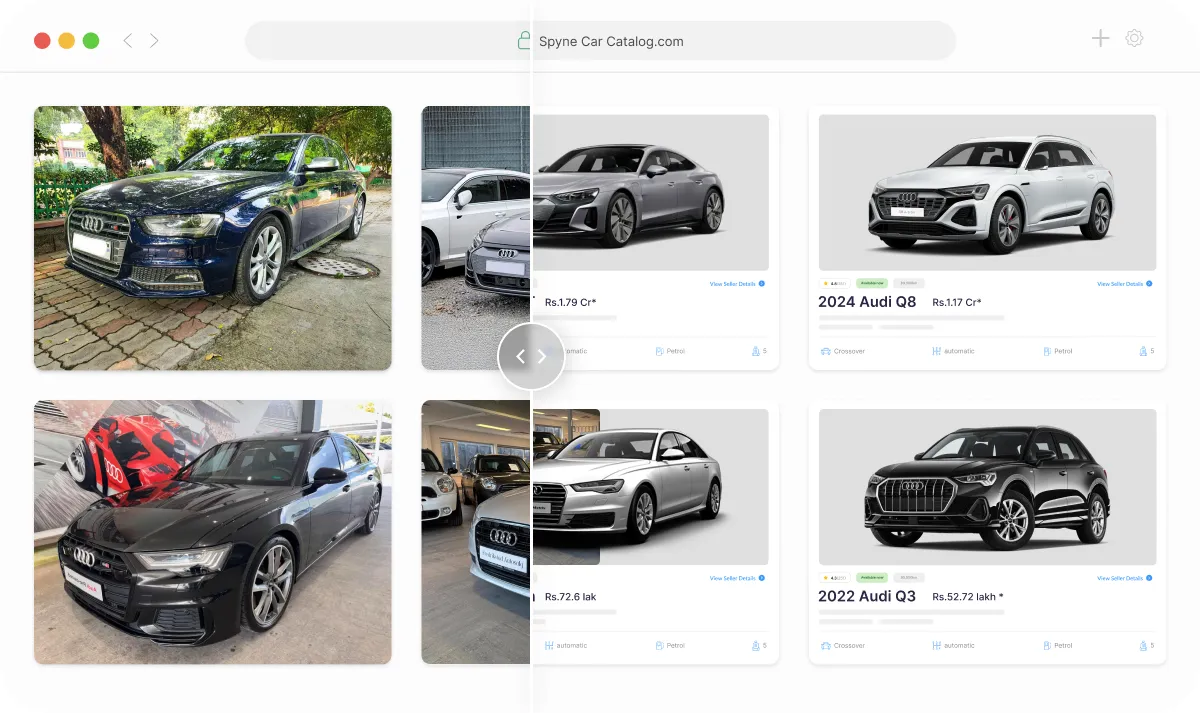Click the star rating badge on Audi Q3

[x=835, y=578]
